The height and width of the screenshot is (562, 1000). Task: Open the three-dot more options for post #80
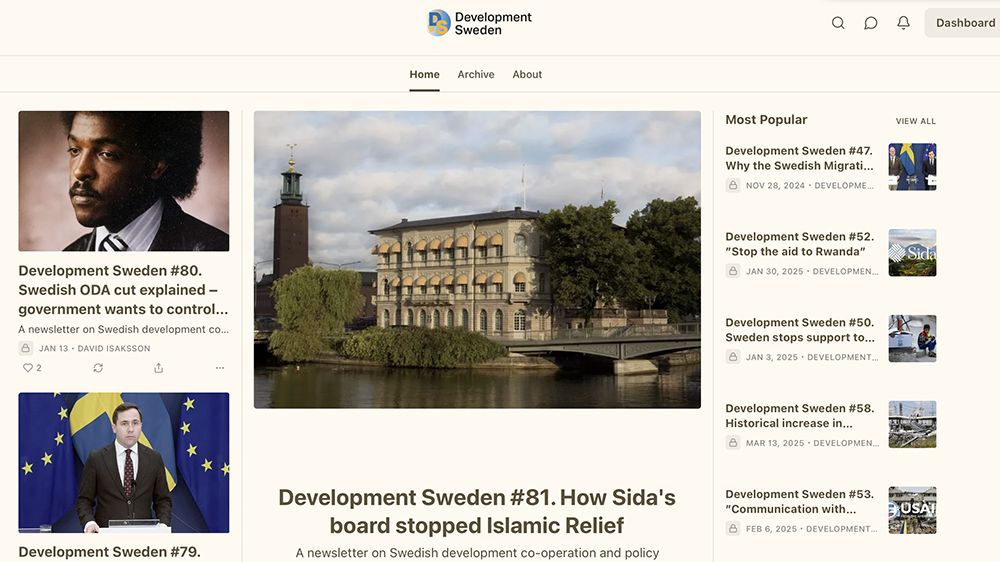[220, 368]
